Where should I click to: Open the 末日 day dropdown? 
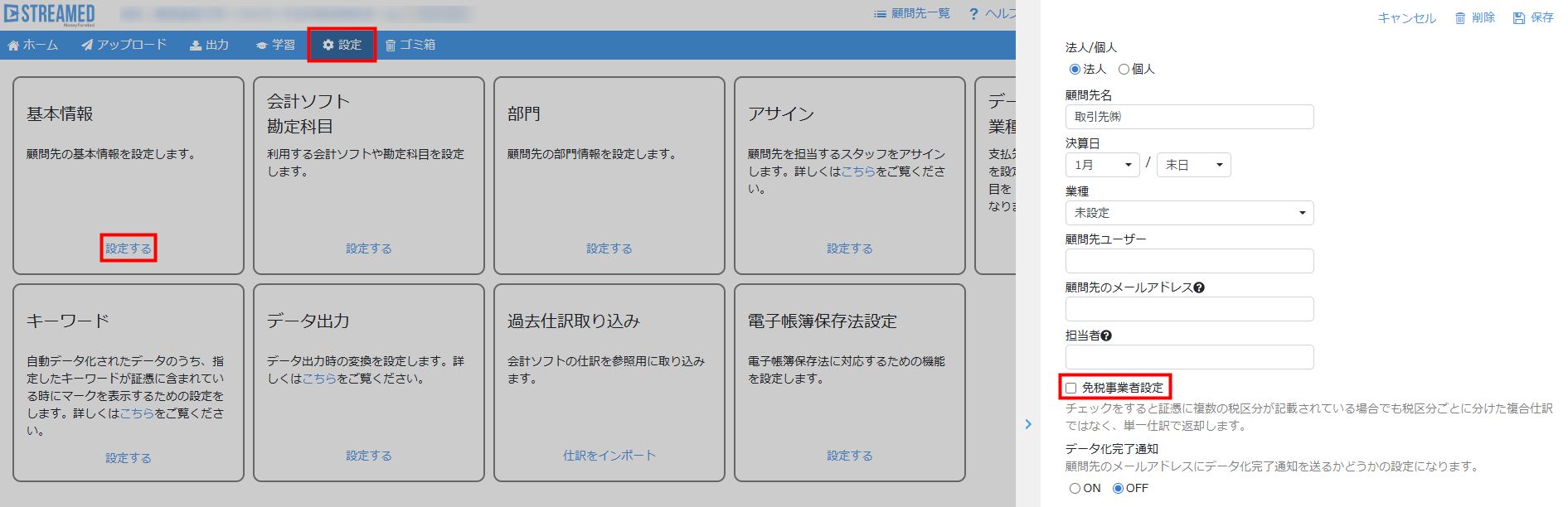[x=1193, y=165]
